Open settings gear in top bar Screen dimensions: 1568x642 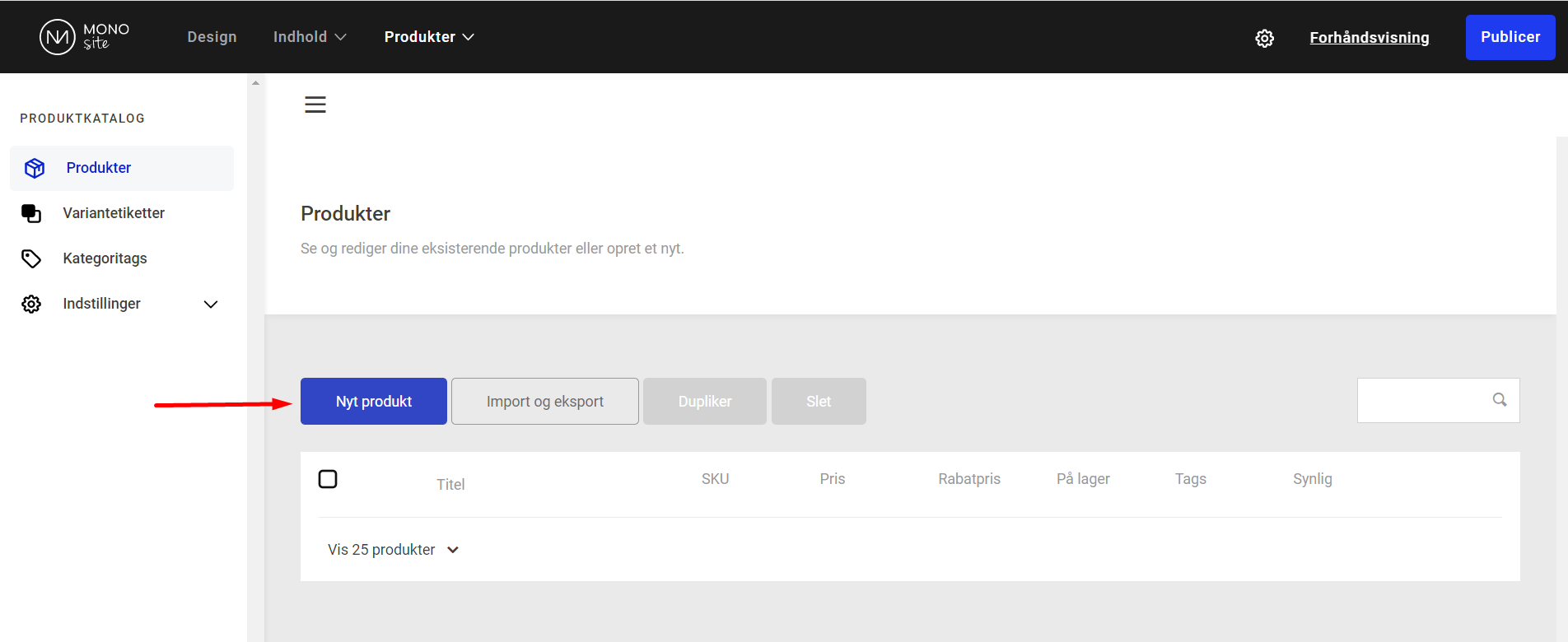pos(1264,38)
